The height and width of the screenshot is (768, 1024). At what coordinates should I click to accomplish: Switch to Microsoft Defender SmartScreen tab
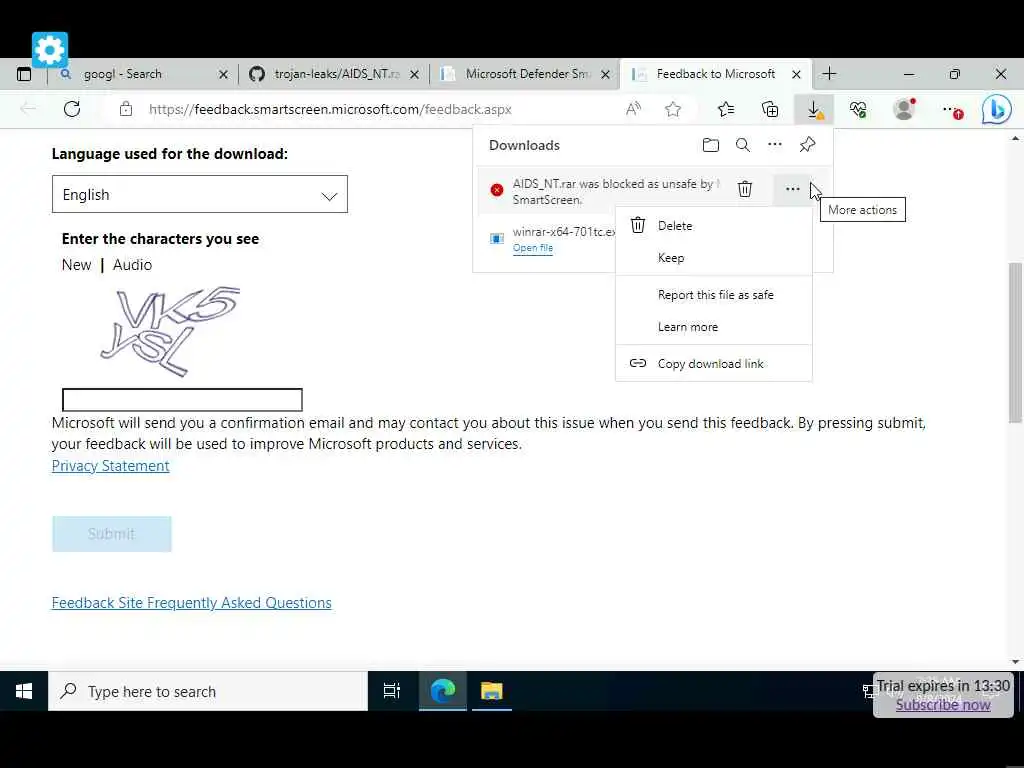click(528, 74)
